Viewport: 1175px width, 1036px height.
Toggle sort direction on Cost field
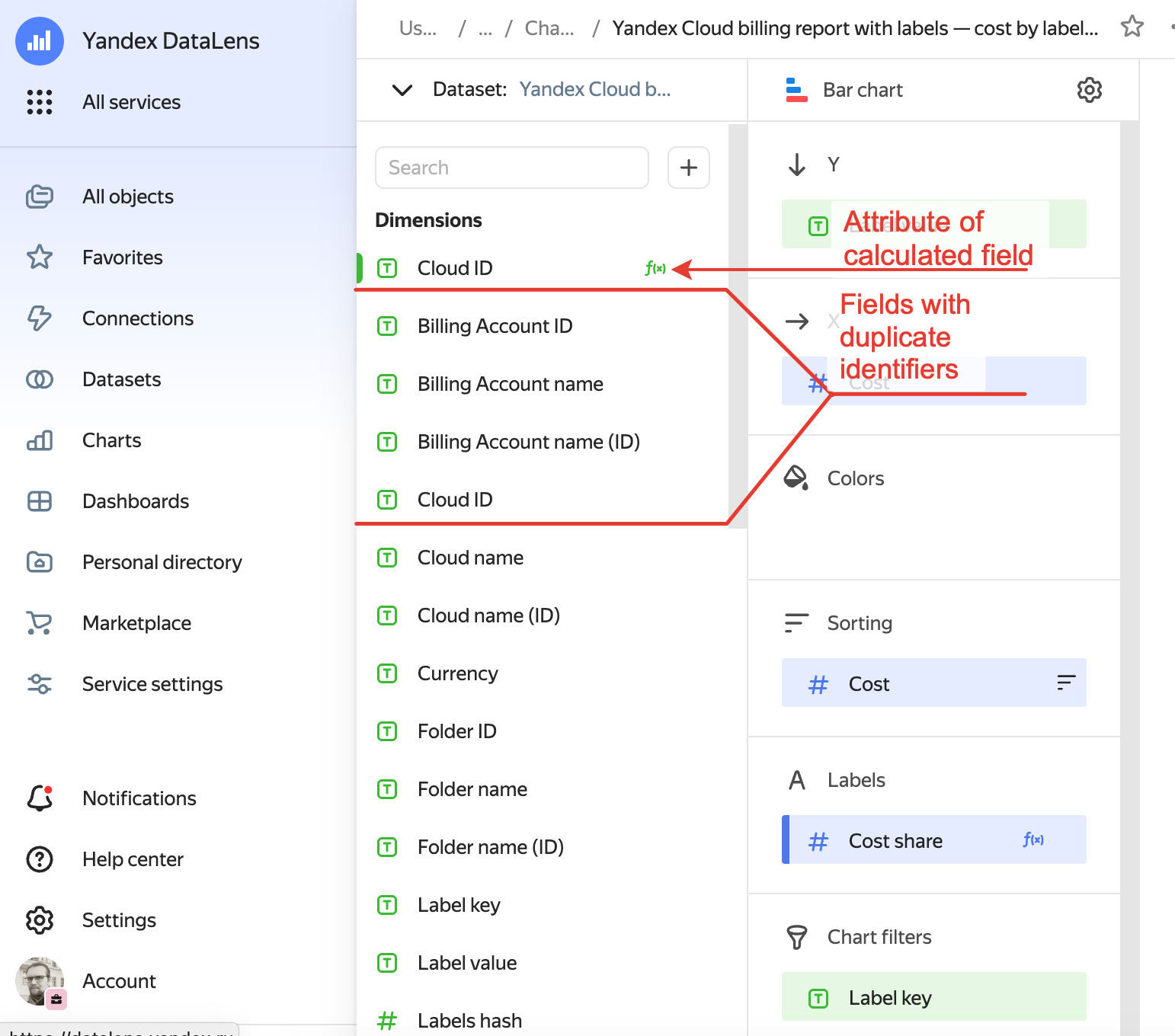click(1066, 683)
